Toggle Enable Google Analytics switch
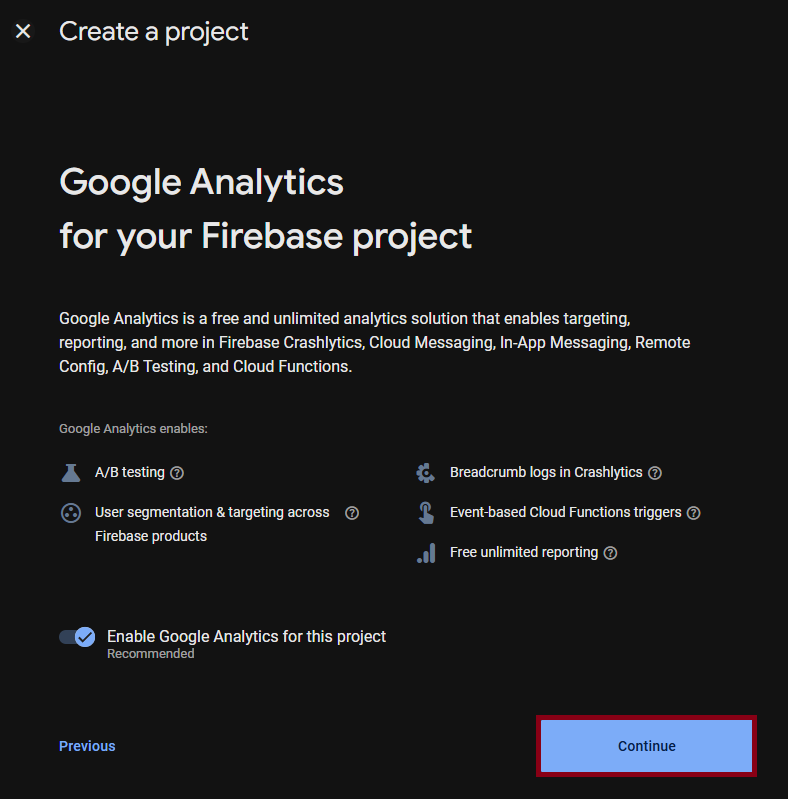This screenshot has height=799, width=788. [77, 637]
